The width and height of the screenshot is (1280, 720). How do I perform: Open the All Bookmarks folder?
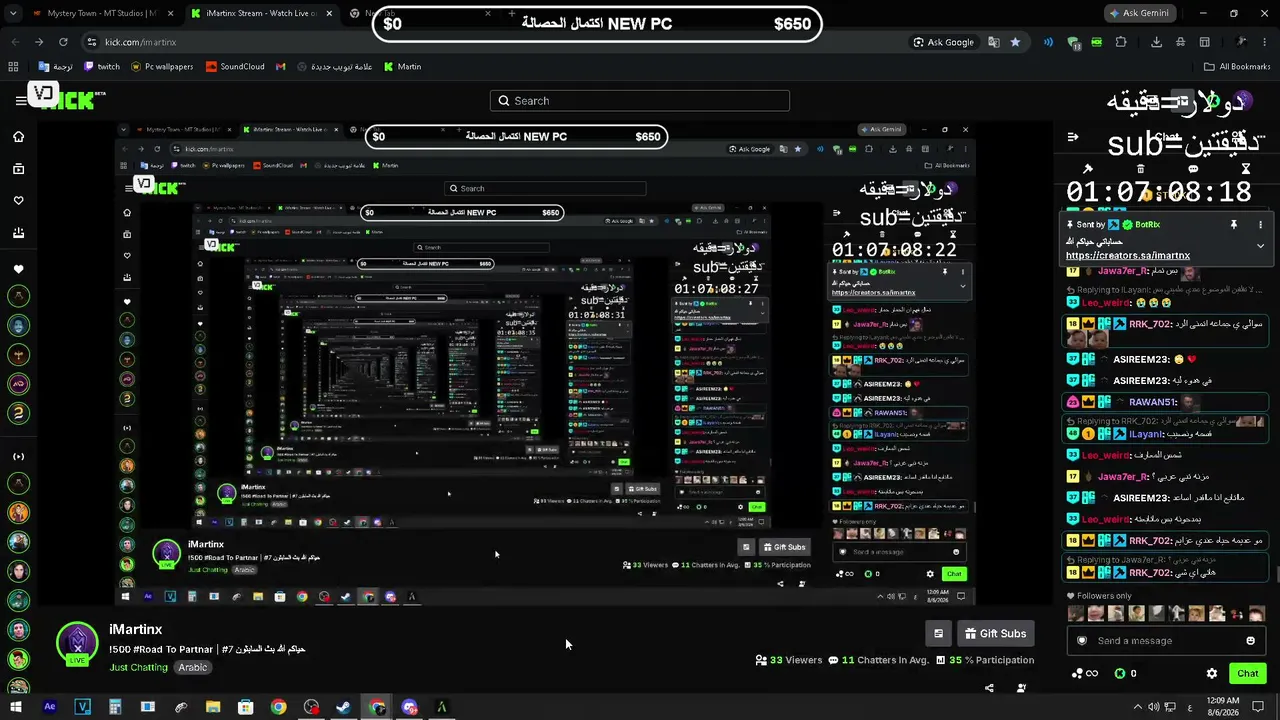click(x=1237, y=67)
